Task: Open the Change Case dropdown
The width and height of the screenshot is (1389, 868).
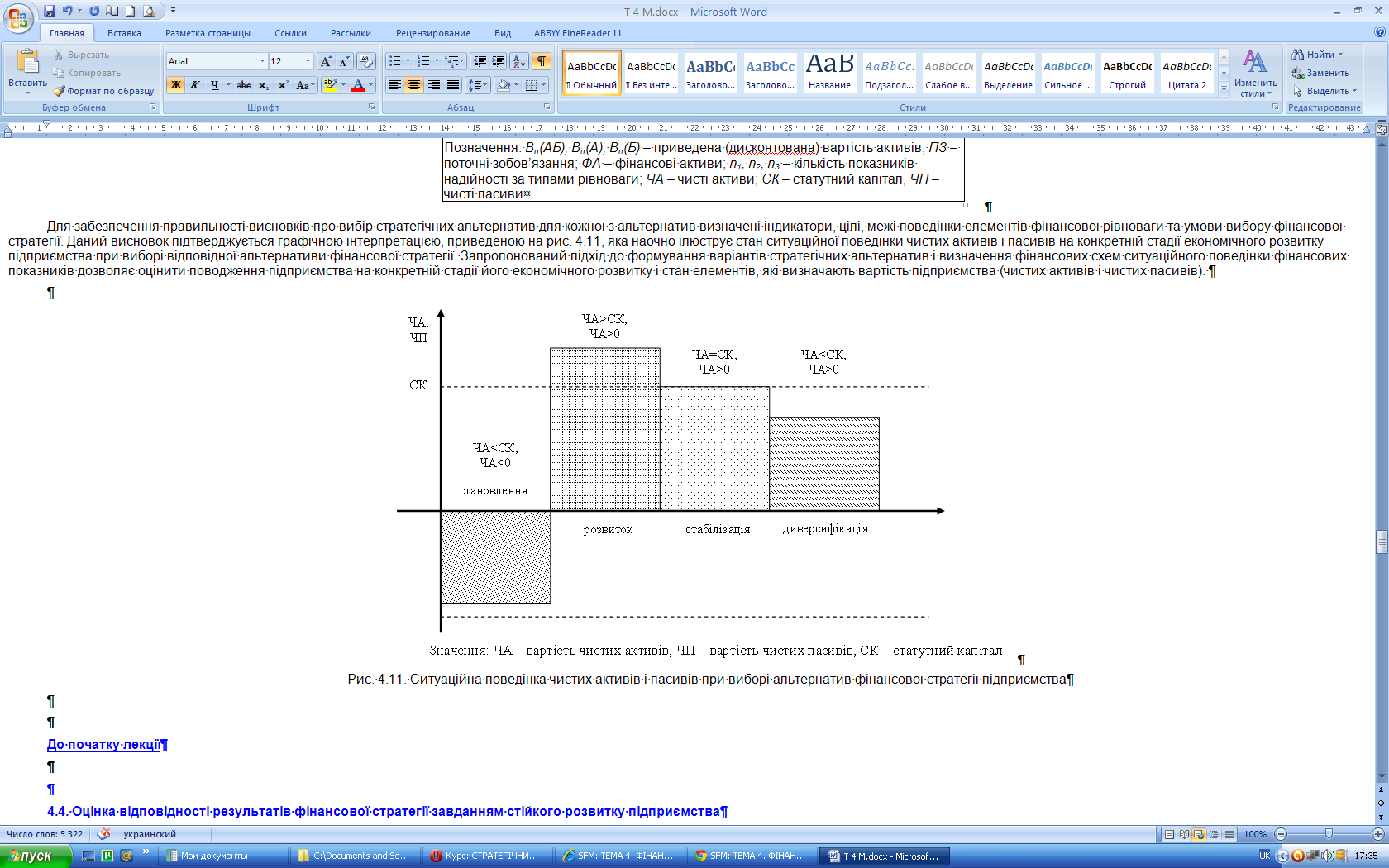Action: coord(305,85)
